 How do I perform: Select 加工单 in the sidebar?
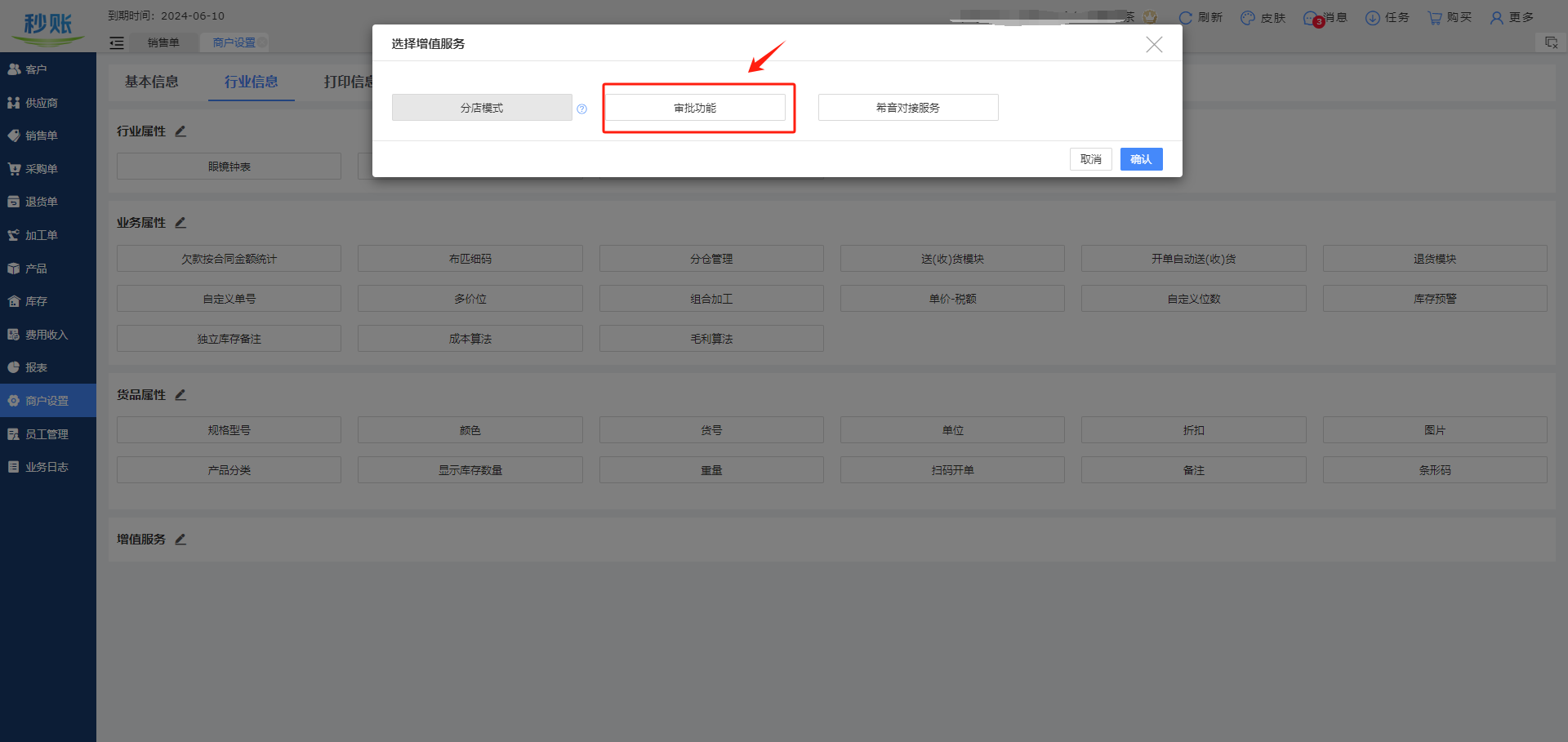click(x=48, y=235)
